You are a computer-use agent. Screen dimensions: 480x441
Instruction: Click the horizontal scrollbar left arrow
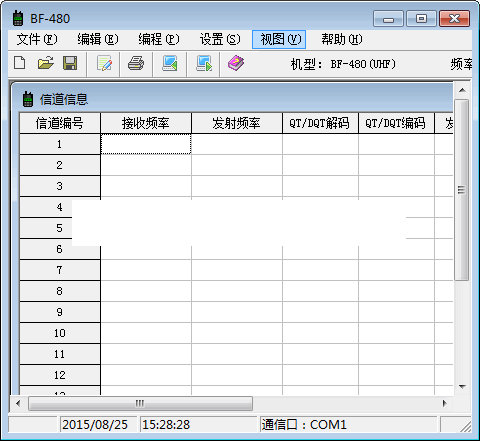18,404
